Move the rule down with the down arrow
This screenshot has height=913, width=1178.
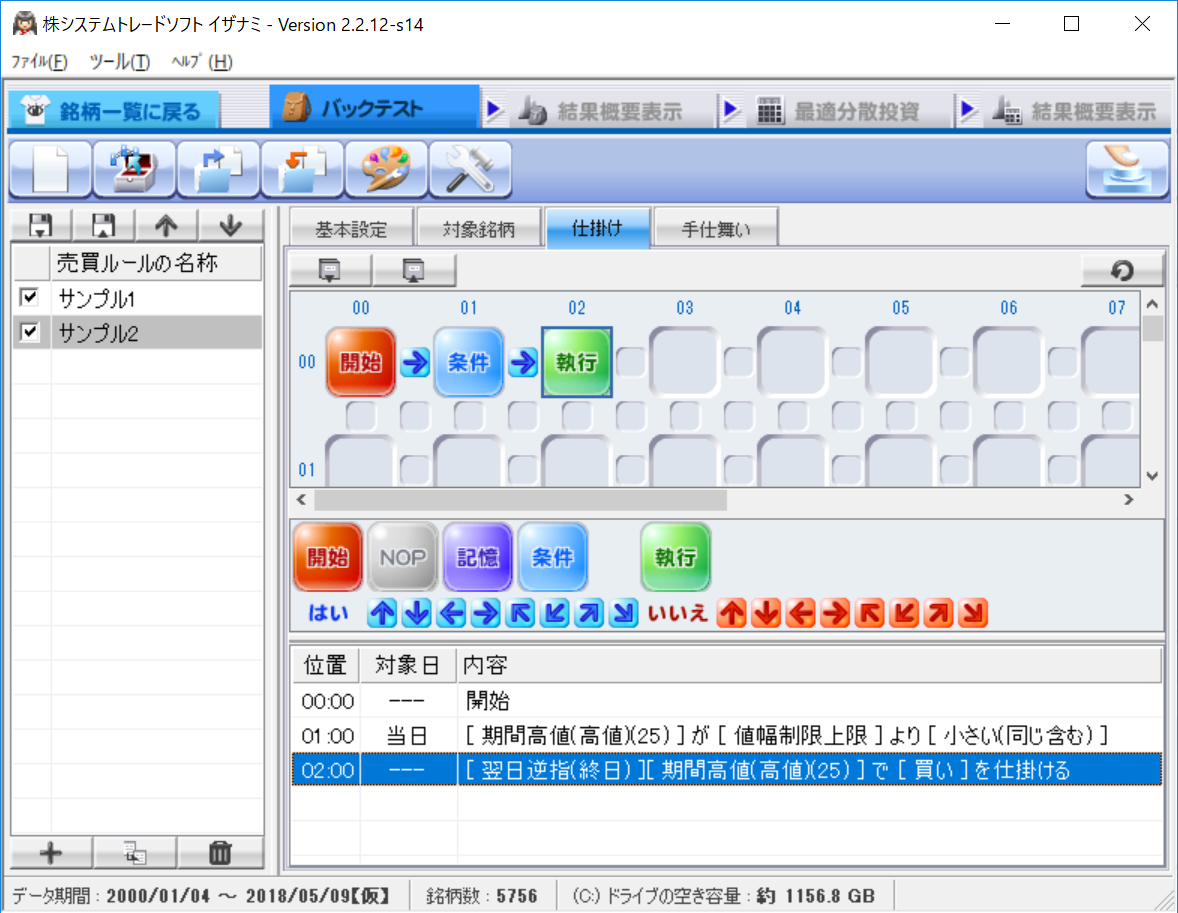[x=230, y=225]
